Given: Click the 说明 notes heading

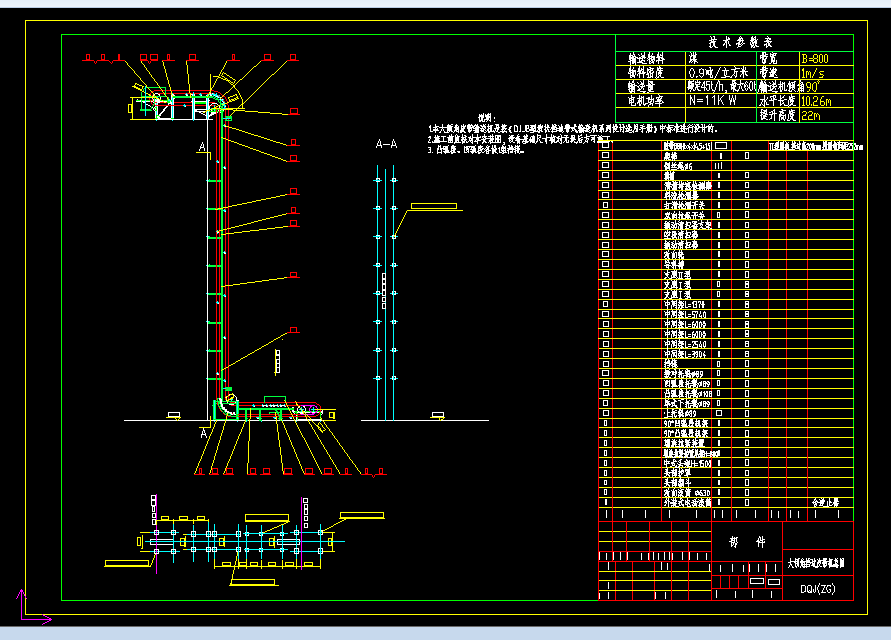Looking at the screenshot, I should click(x=486, y=118).
